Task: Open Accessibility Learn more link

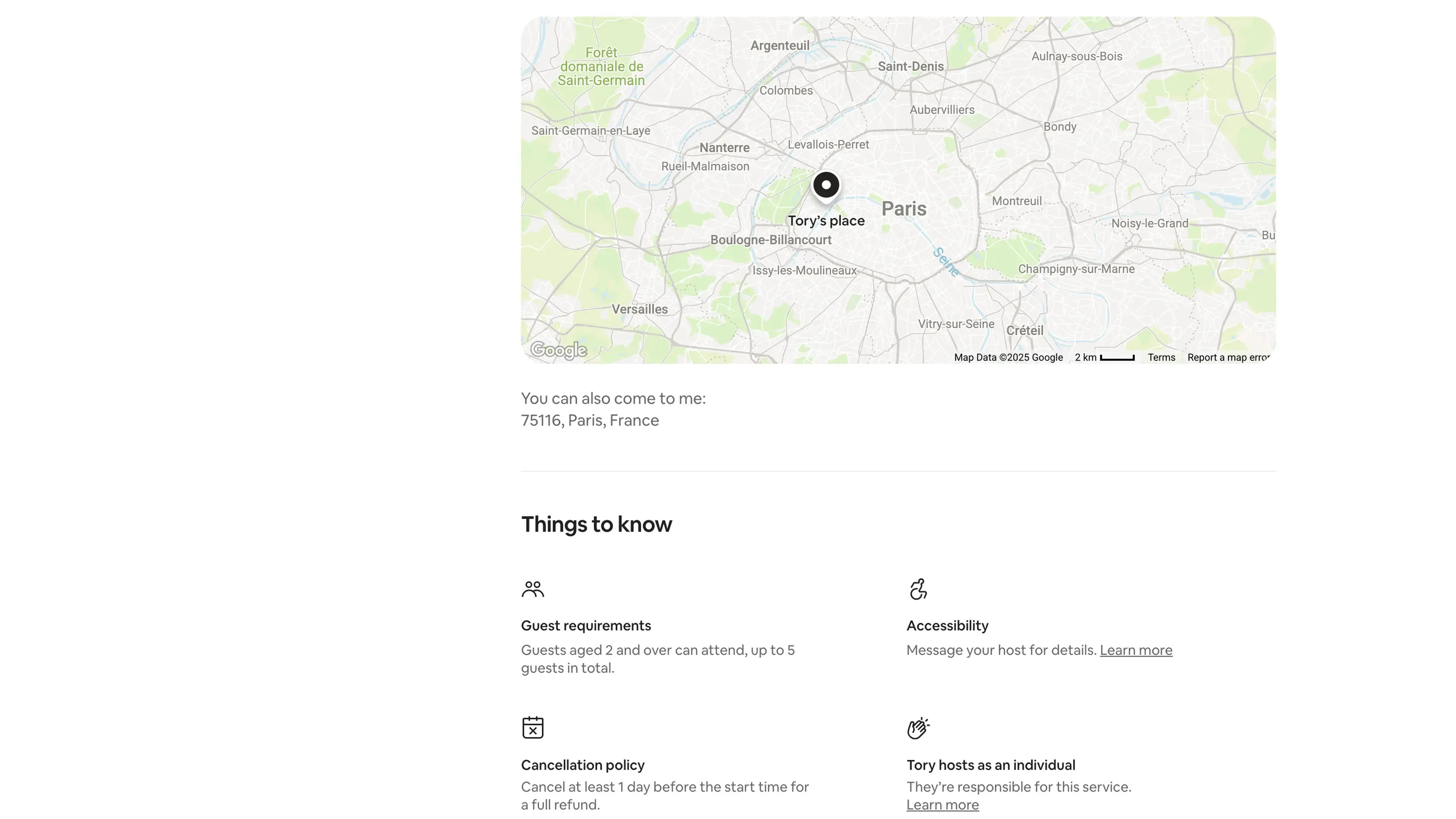Action: (1136, 650)
